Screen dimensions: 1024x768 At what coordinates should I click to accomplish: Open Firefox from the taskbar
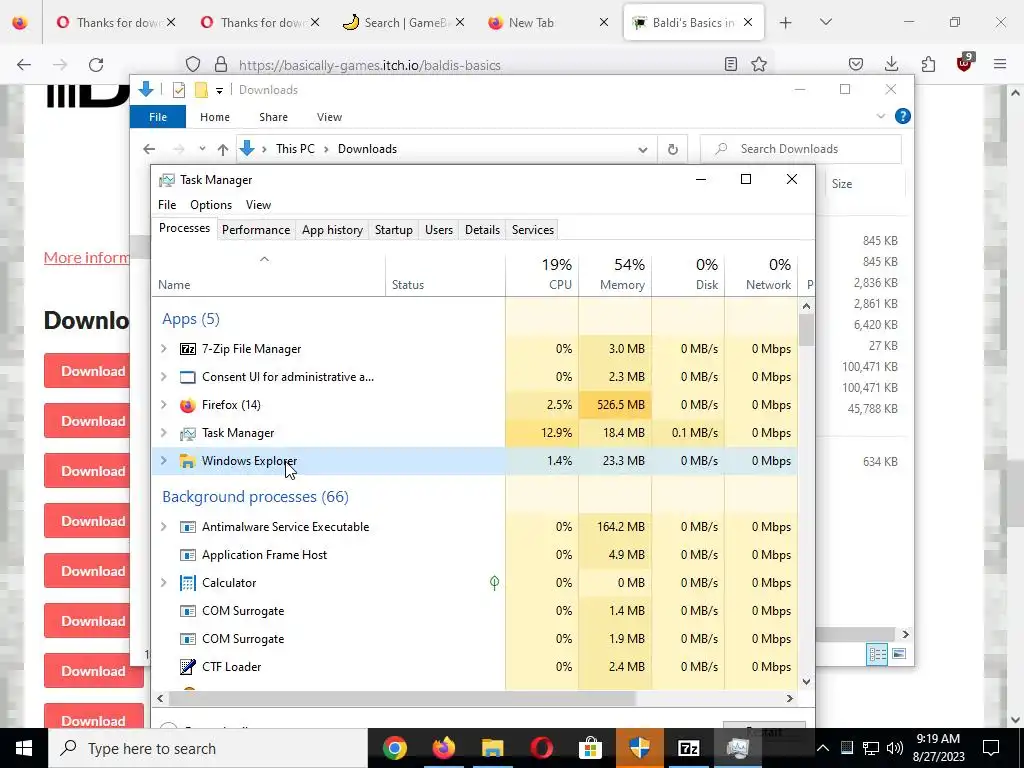click(x=443, y=748)
